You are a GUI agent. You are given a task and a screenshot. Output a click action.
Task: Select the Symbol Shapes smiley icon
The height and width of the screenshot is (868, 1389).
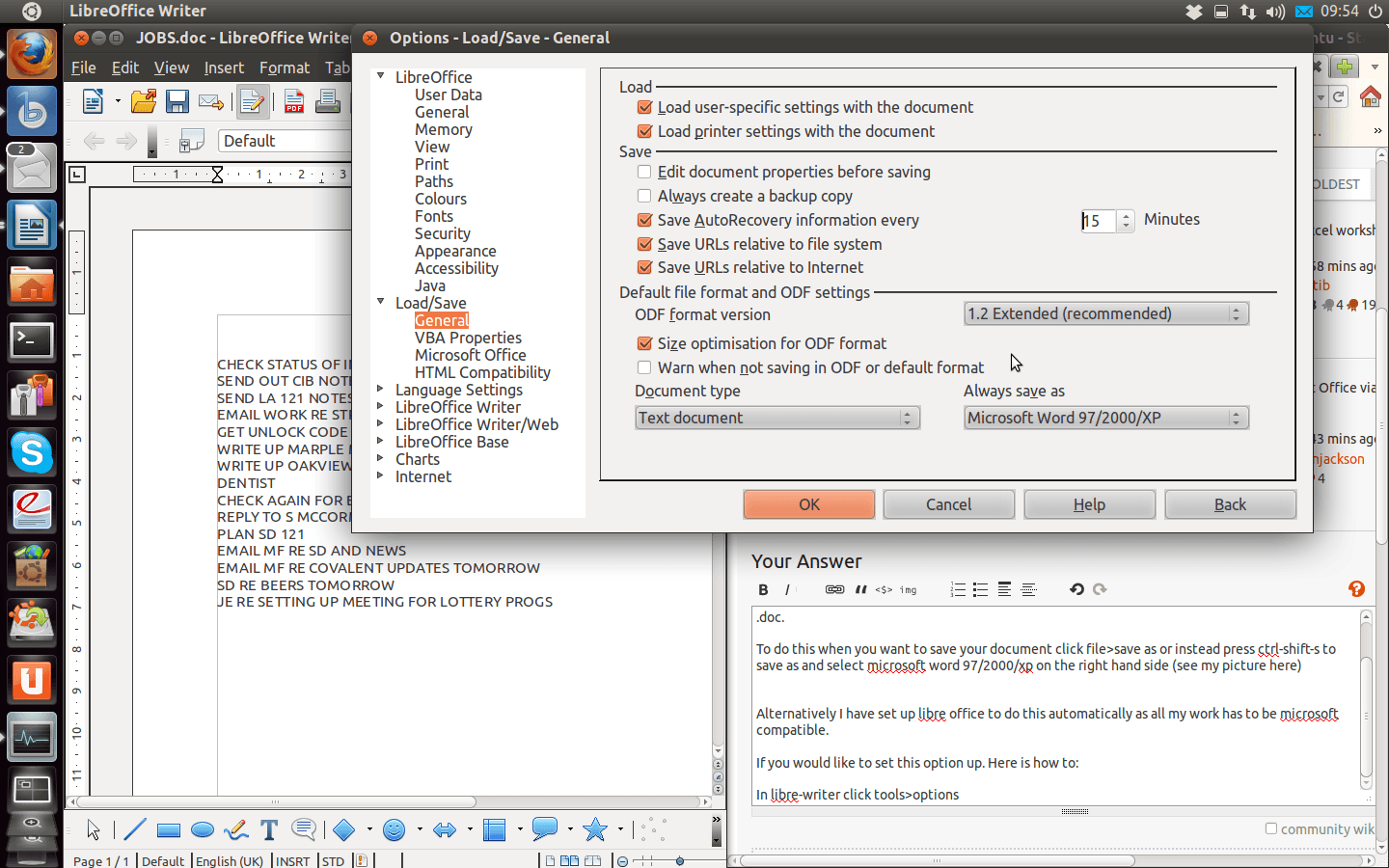(x=394, y=829)
